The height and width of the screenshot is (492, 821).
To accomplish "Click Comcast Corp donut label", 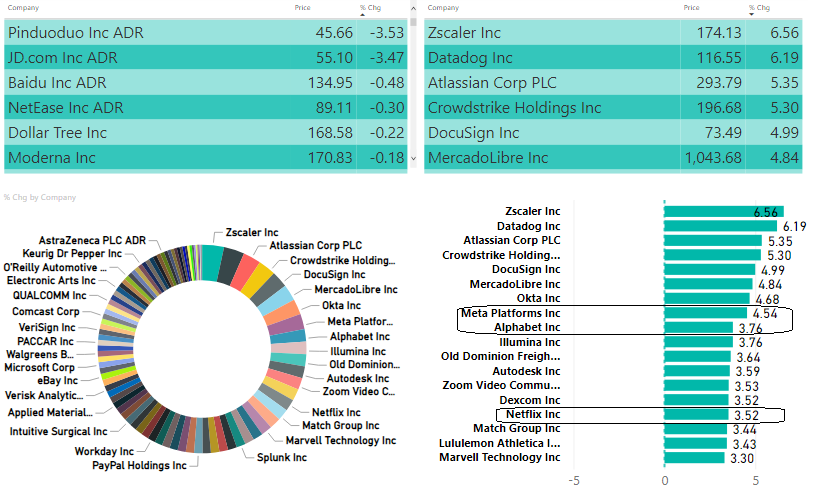I will (x=46, y=311).
